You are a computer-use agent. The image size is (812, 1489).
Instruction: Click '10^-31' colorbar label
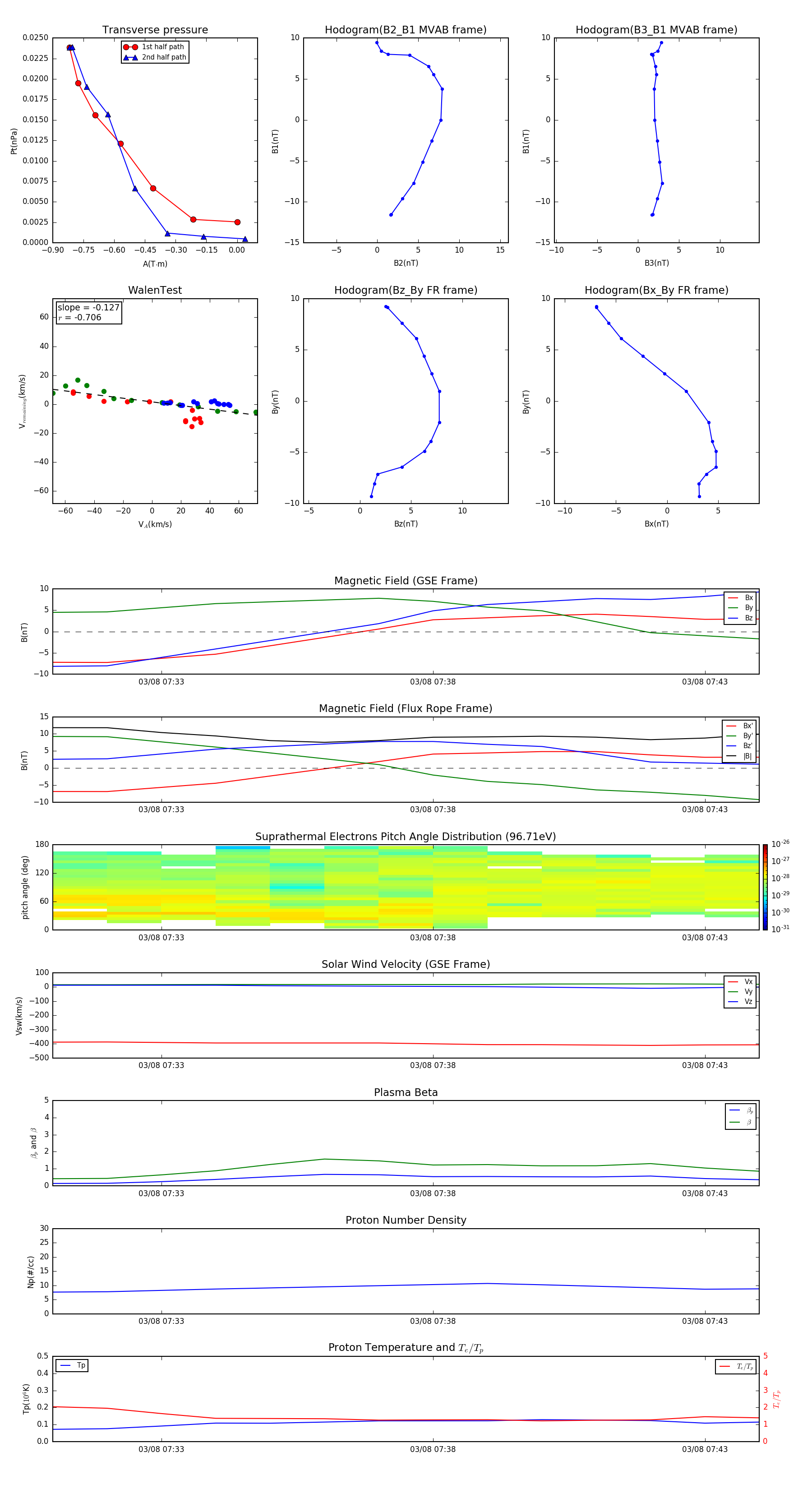point(780,929)
